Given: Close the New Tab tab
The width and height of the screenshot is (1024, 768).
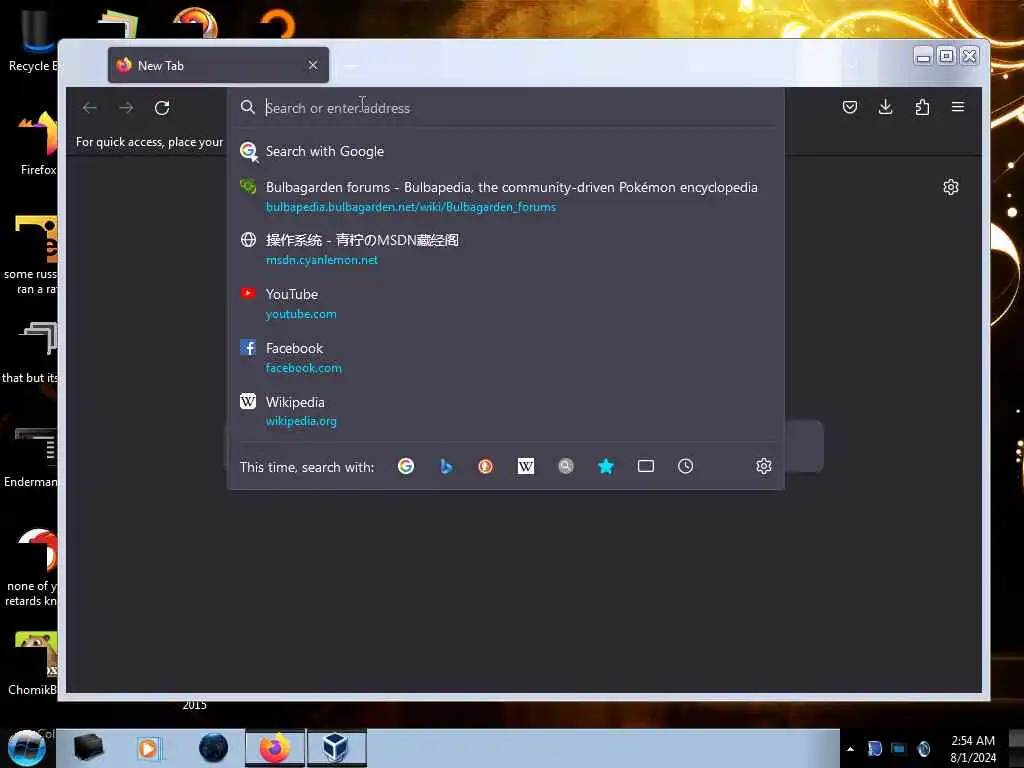Looking at the screenshot, I should pos(313,65).
